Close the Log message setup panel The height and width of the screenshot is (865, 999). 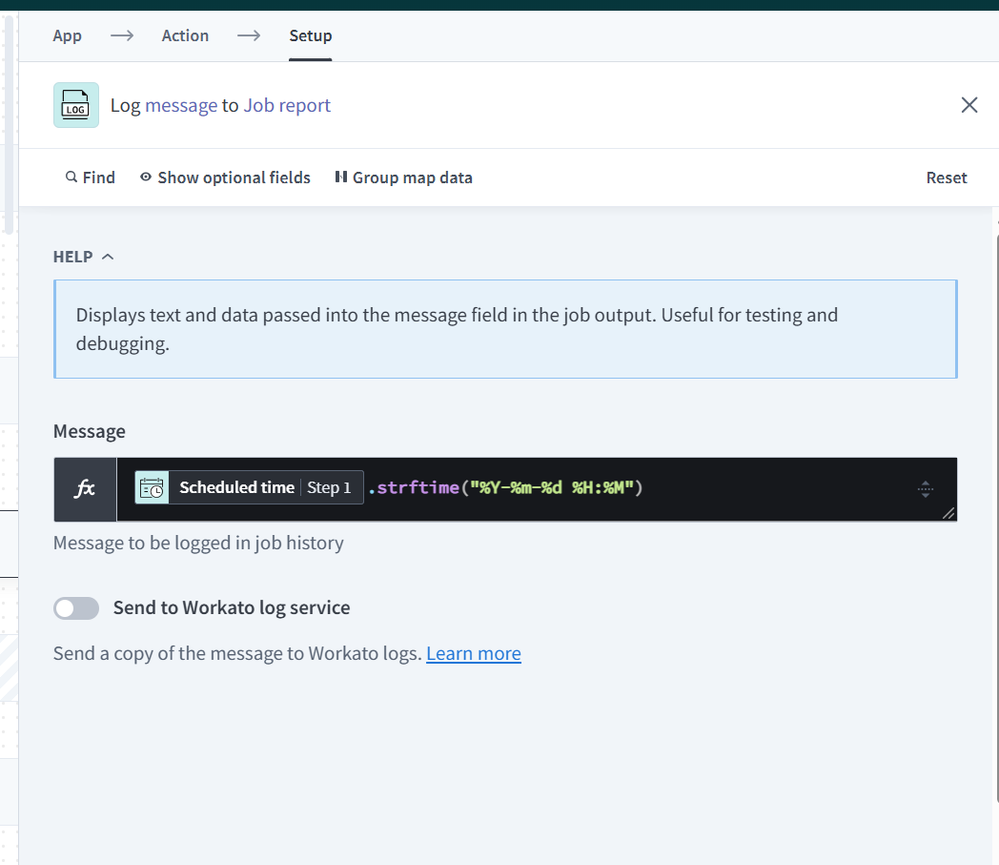click(969, 105)
